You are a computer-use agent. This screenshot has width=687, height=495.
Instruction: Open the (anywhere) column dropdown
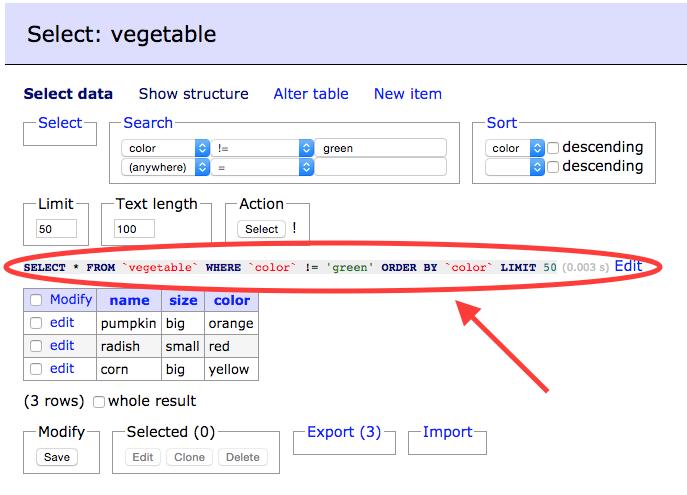(165, 167)
